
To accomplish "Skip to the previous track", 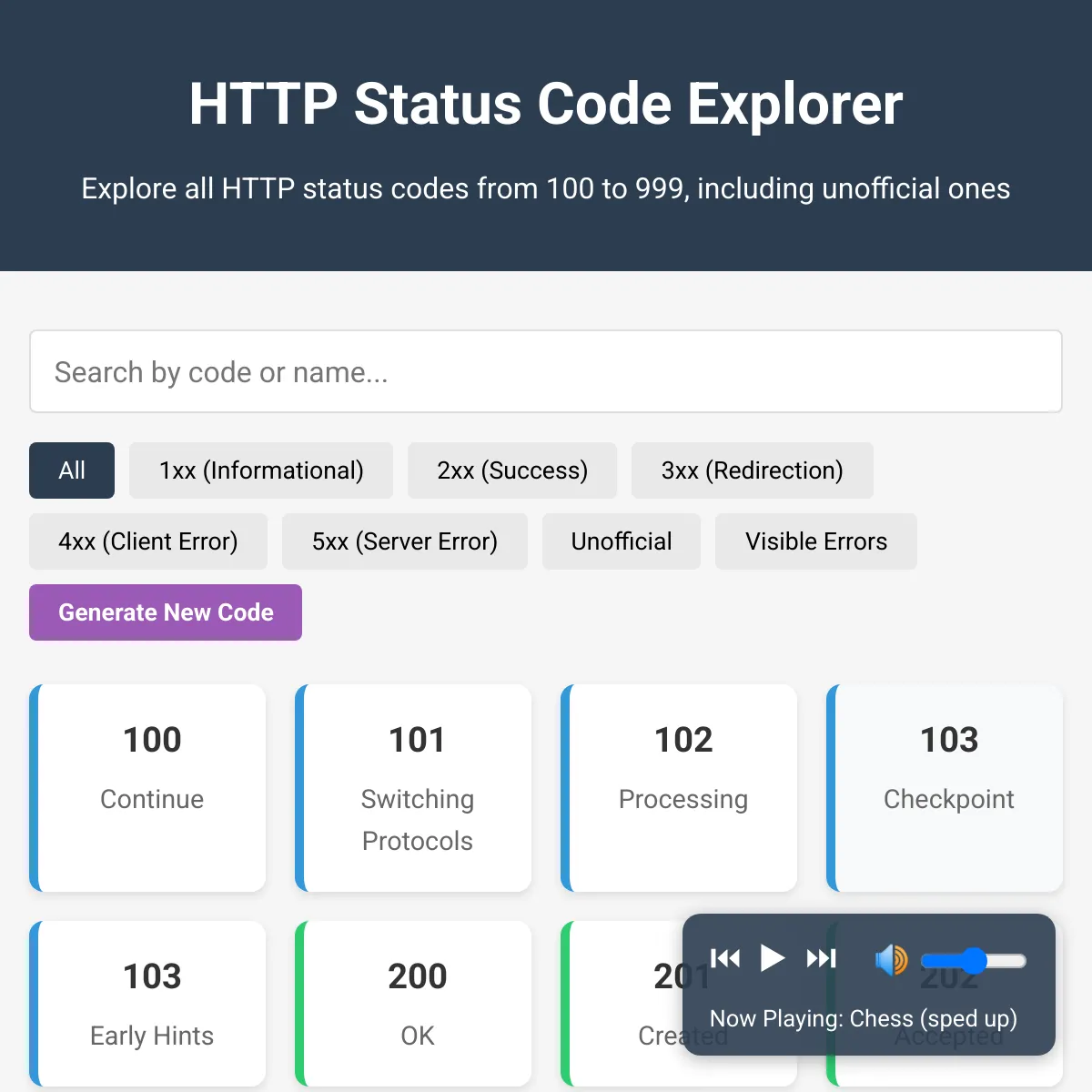I will (x=725, y=957).
